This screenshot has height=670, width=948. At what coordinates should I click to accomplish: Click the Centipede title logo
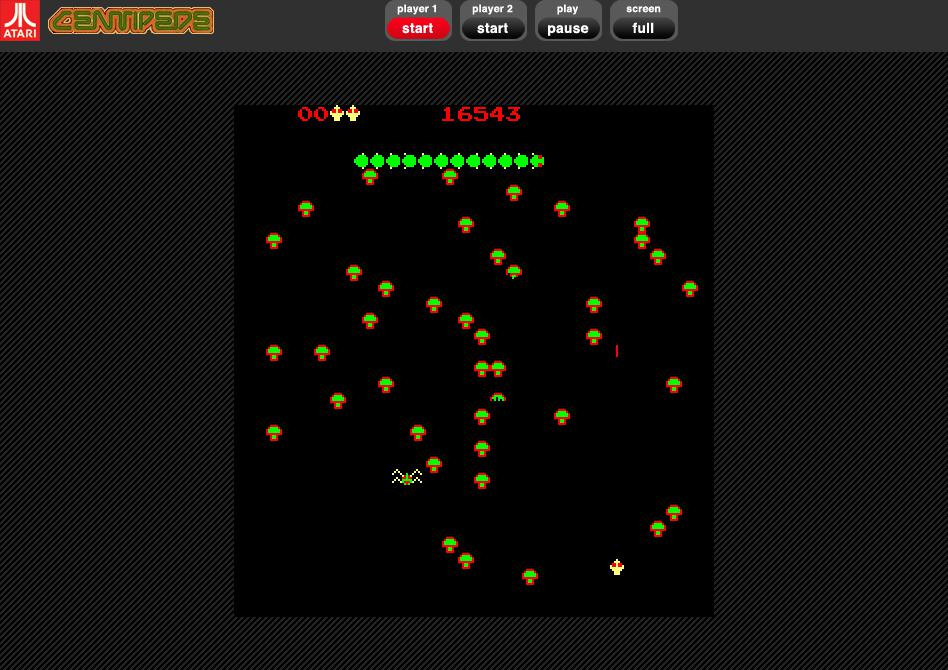[x=131, y=21]
